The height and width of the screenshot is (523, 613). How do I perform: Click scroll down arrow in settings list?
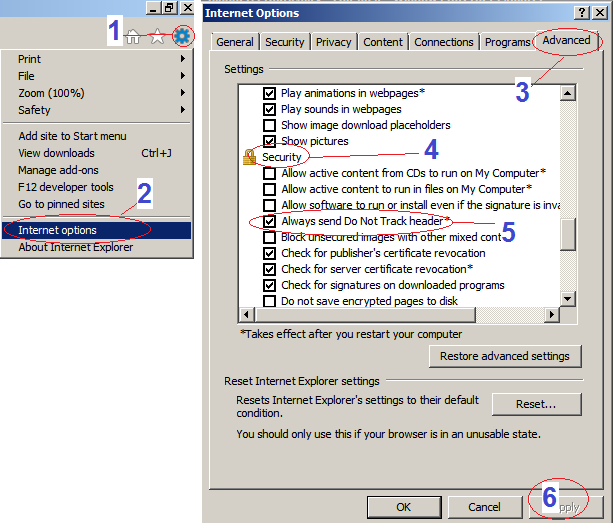pos(567,299)
